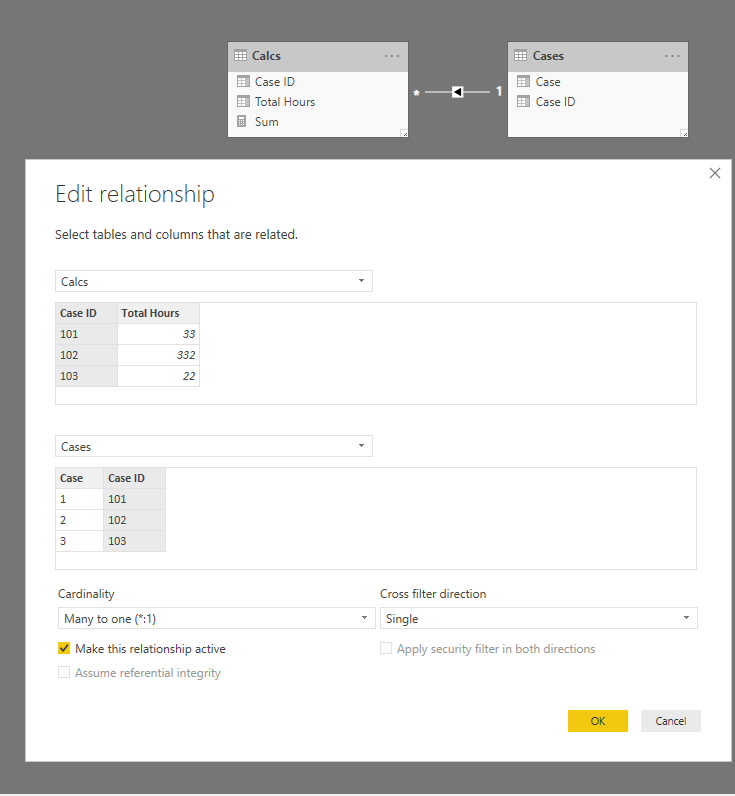Click the many-side asterisk of the relationship line
This screenshot has width=735, height=796.
416,92
